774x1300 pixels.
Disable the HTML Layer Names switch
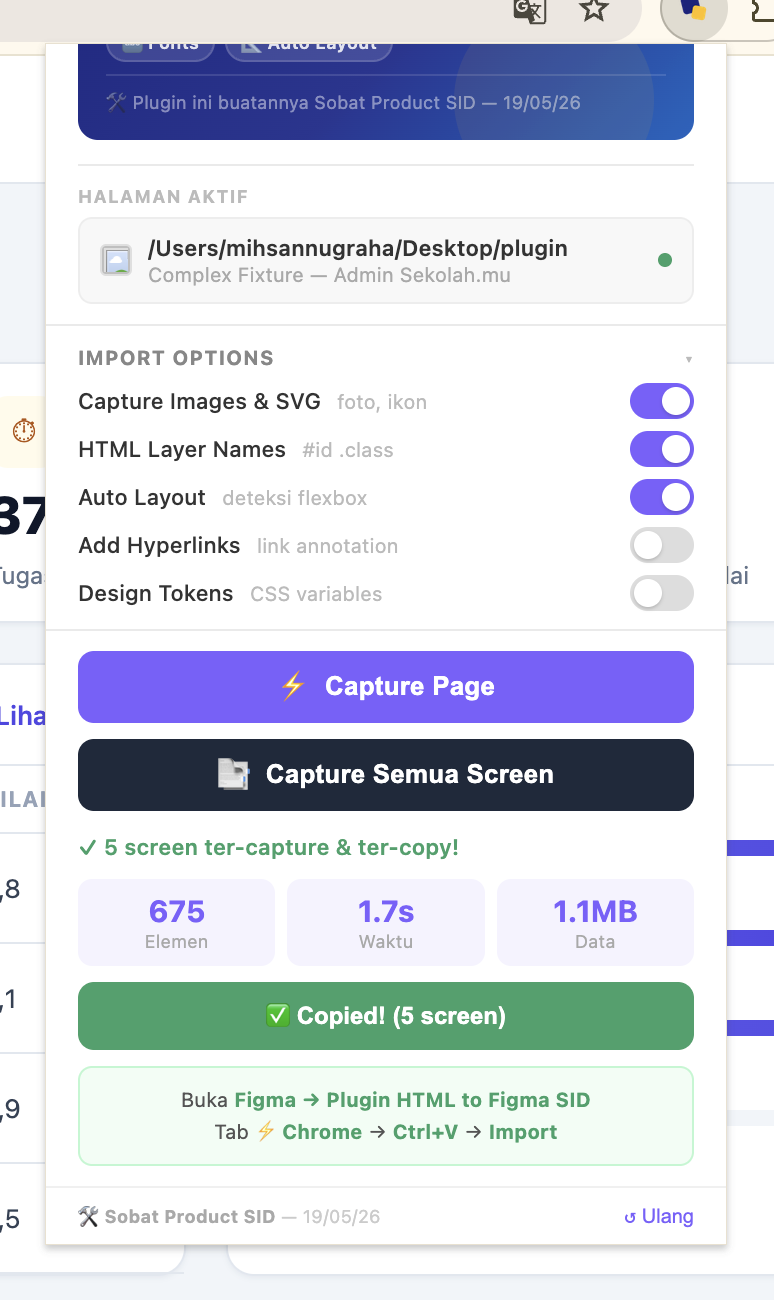click(x=661, y=449)
